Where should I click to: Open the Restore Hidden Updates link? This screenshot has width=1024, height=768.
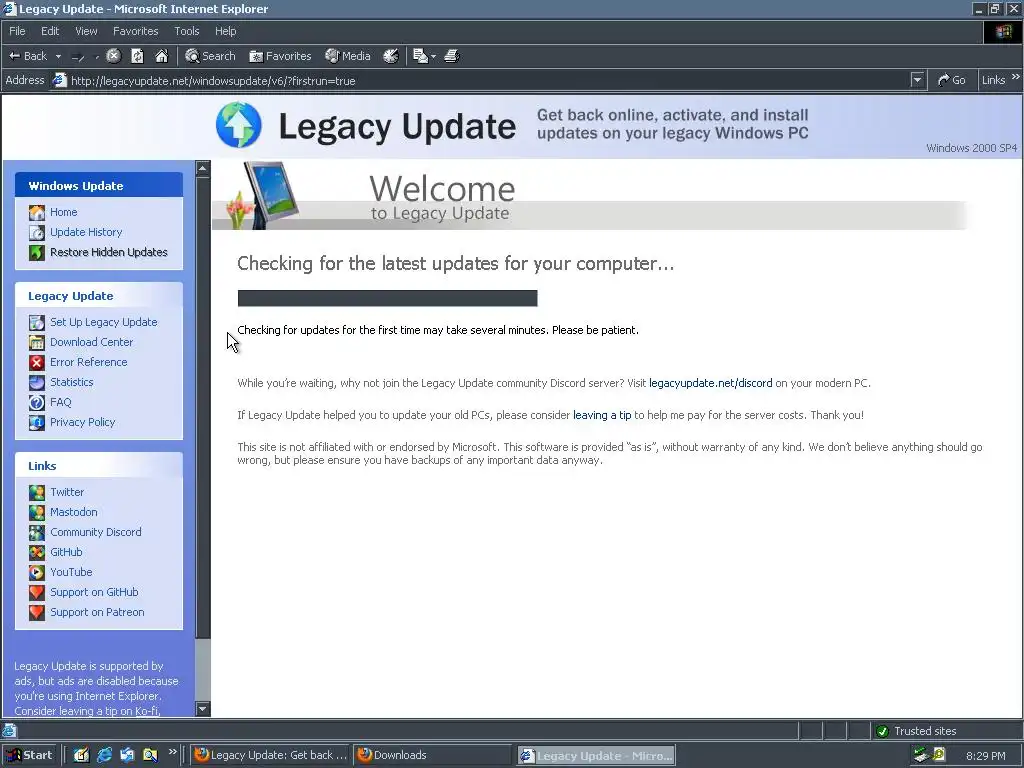[108, 252]
